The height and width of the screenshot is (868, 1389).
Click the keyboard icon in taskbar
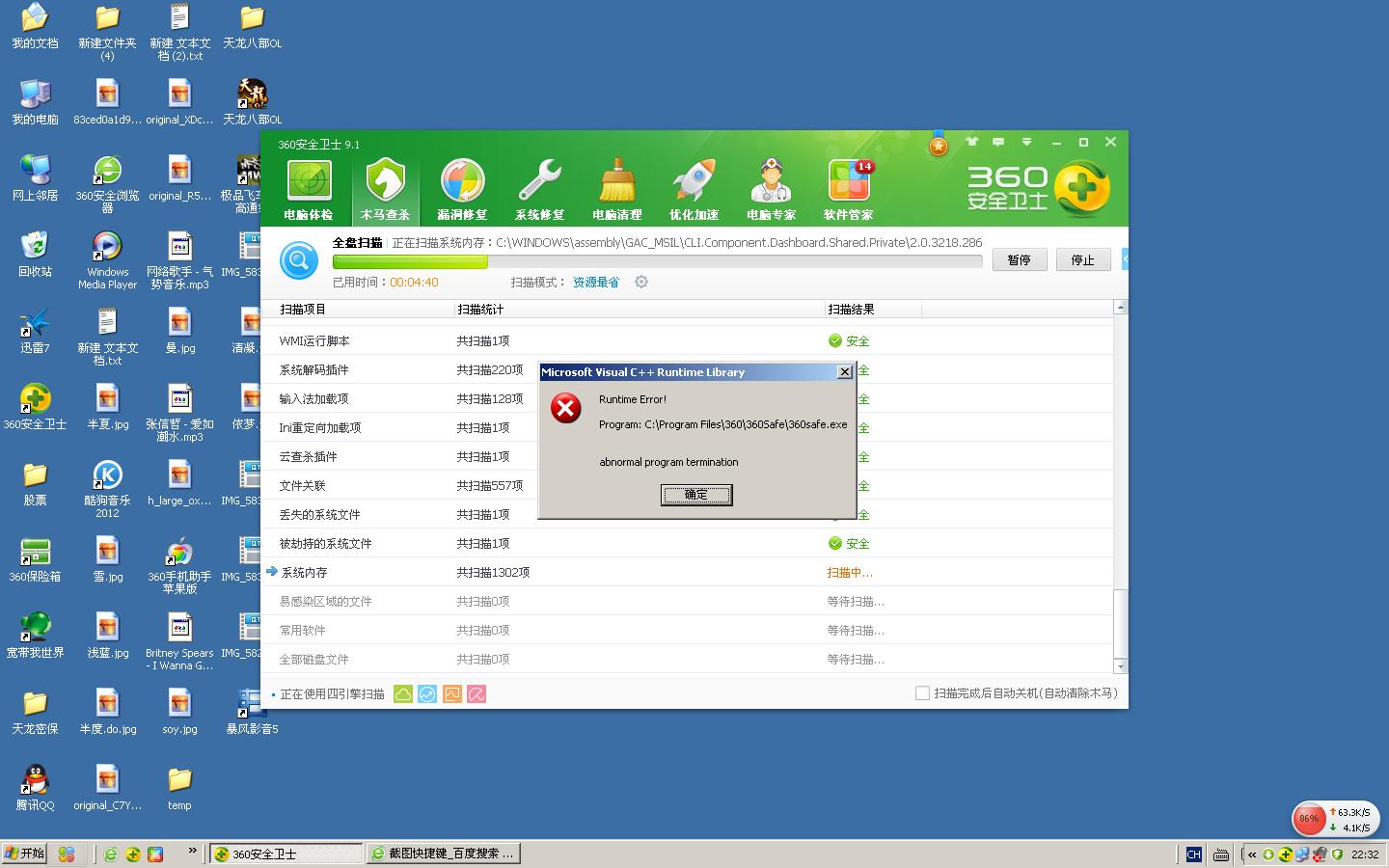(x=1221, y=854)
